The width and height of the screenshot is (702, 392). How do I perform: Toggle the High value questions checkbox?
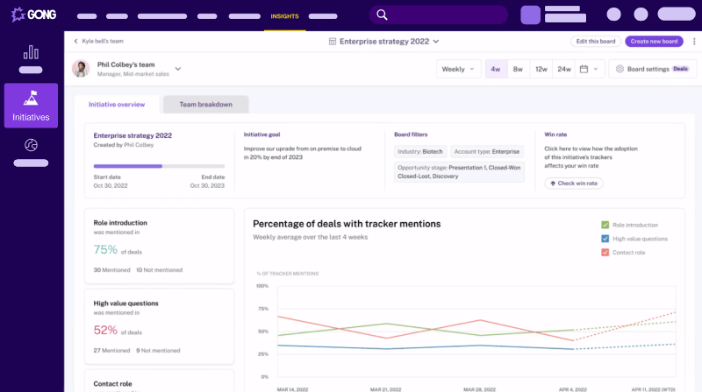[x=605, y=239]
